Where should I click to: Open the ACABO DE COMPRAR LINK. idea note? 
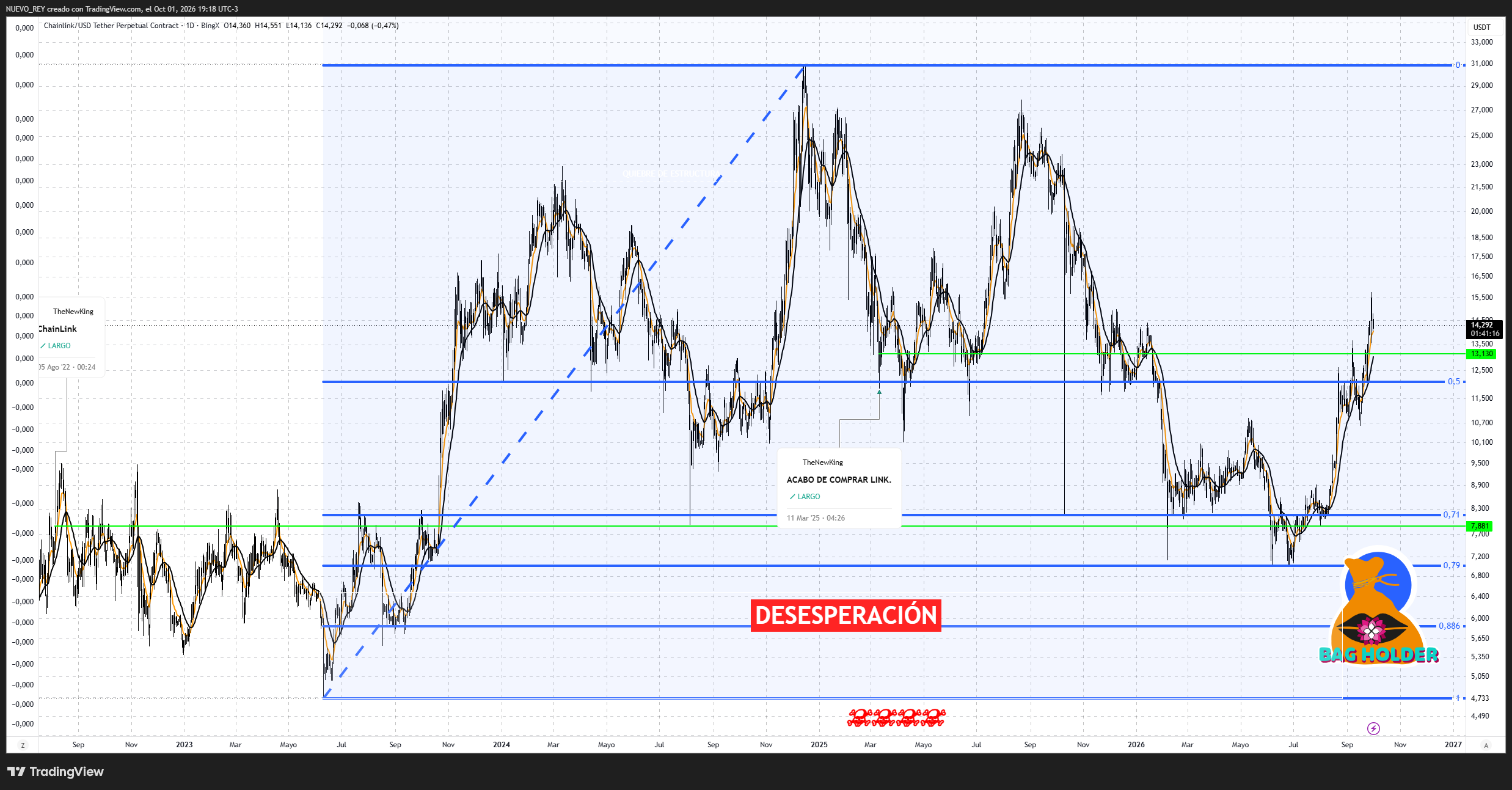click(x=839, y=489)
